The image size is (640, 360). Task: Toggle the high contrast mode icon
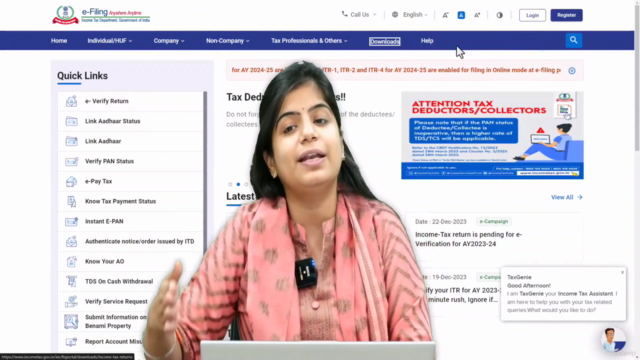click(x=500, y=15)
